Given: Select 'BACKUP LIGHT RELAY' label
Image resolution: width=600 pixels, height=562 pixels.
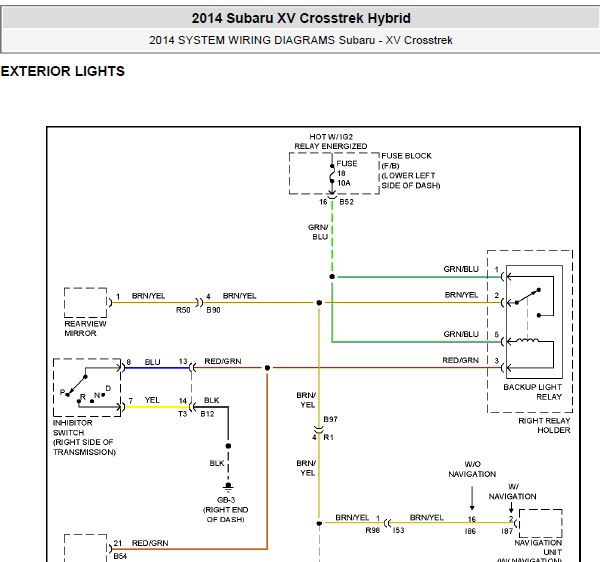Looking at the screenshot, I should point(533,392).
